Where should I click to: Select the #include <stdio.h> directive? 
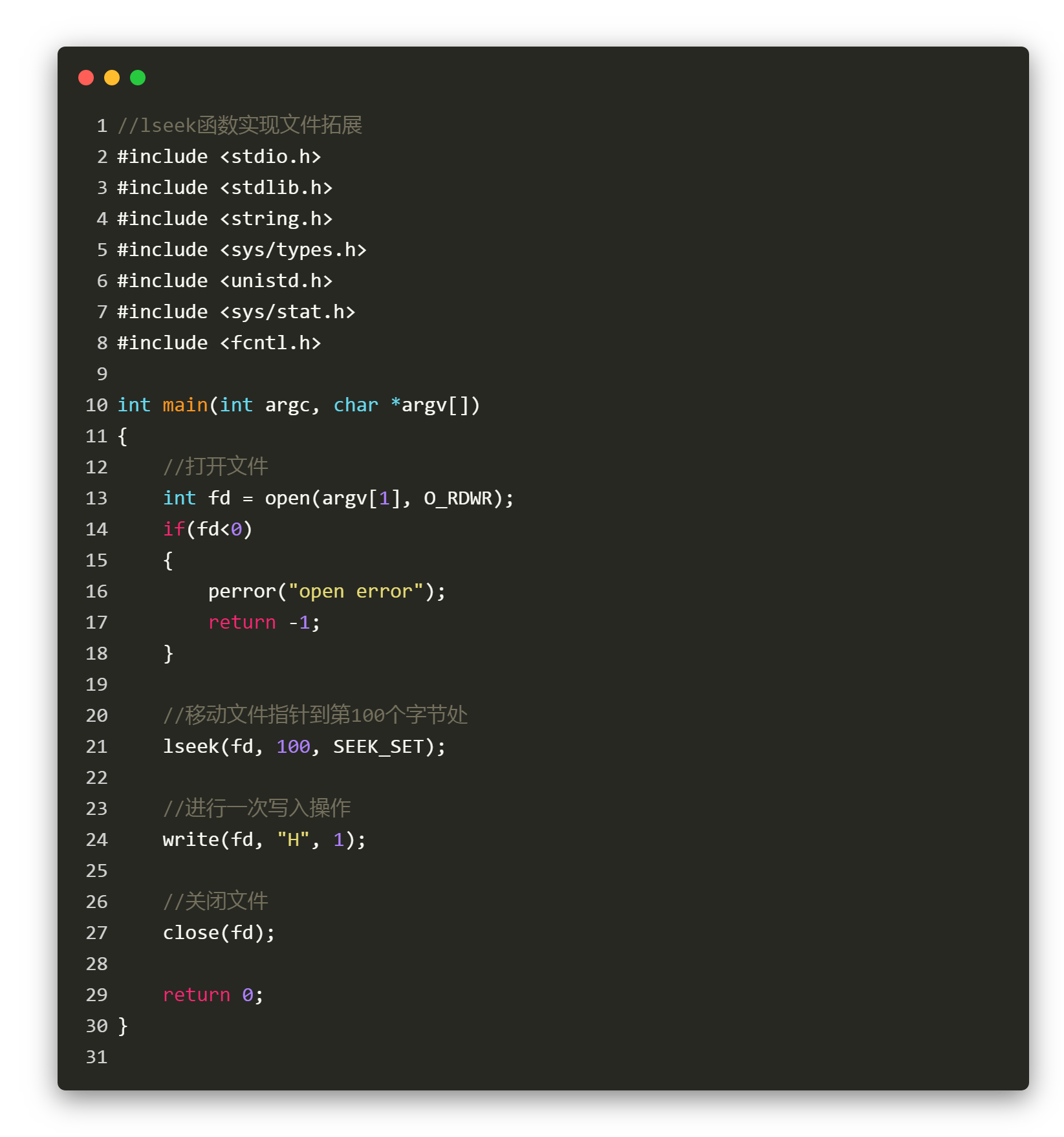(x=219, y=156)
